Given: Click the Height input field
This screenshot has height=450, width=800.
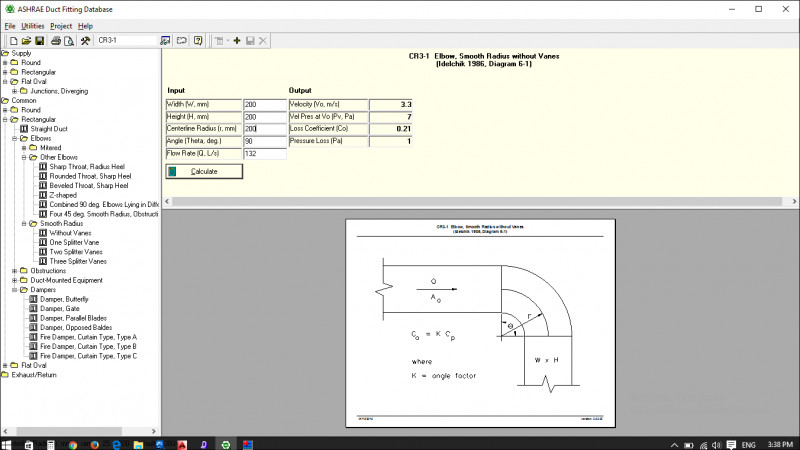Looking at the screenshot, I should pyautogui.click(x=264, y=117).
